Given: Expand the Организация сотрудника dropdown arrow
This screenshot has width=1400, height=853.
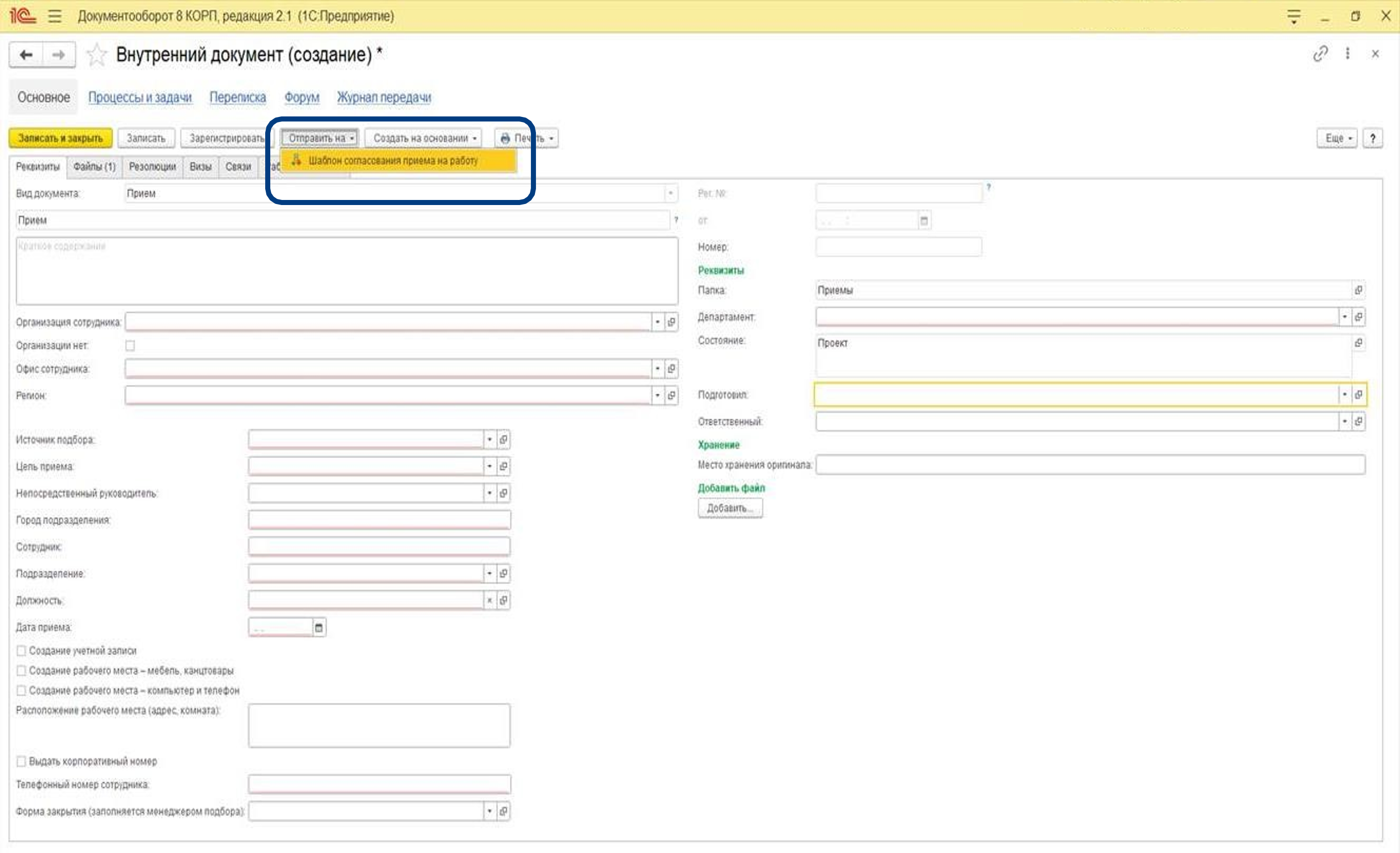Looking at the screenshot, I should tap(658, 322).
